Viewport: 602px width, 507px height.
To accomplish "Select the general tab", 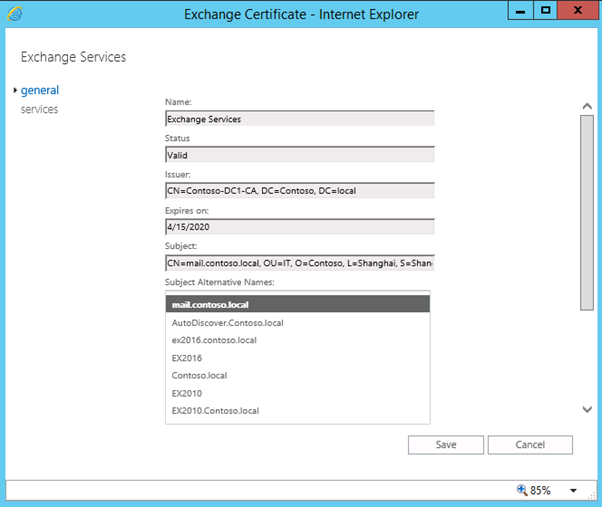I will [40, 90].
